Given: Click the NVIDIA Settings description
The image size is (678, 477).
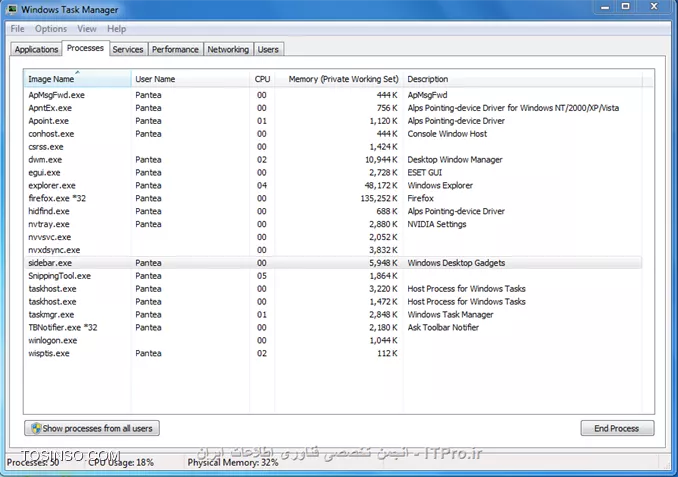Looking at the screenshot, I should (x=437, y=224).
